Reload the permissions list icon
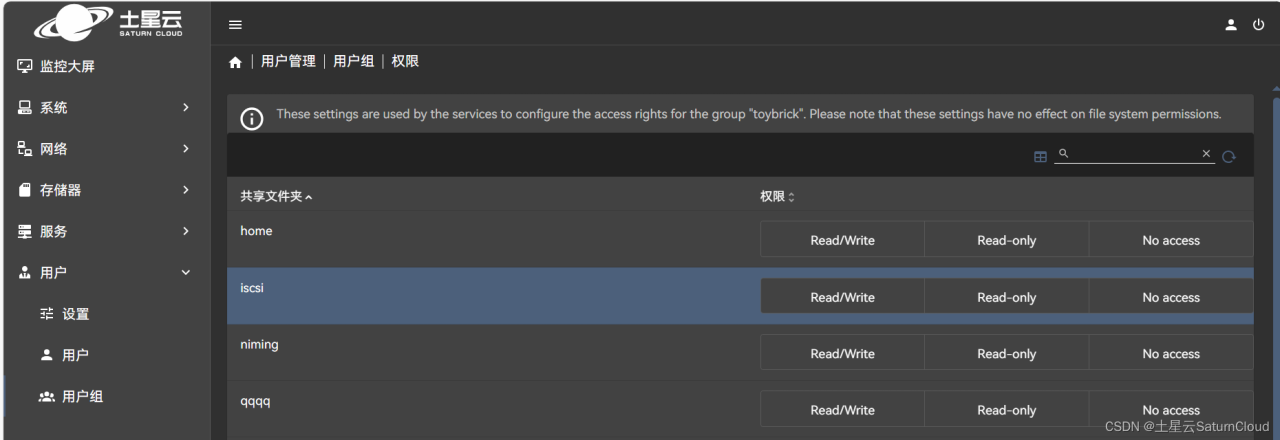The image size is (1280, 440). 1229,156
